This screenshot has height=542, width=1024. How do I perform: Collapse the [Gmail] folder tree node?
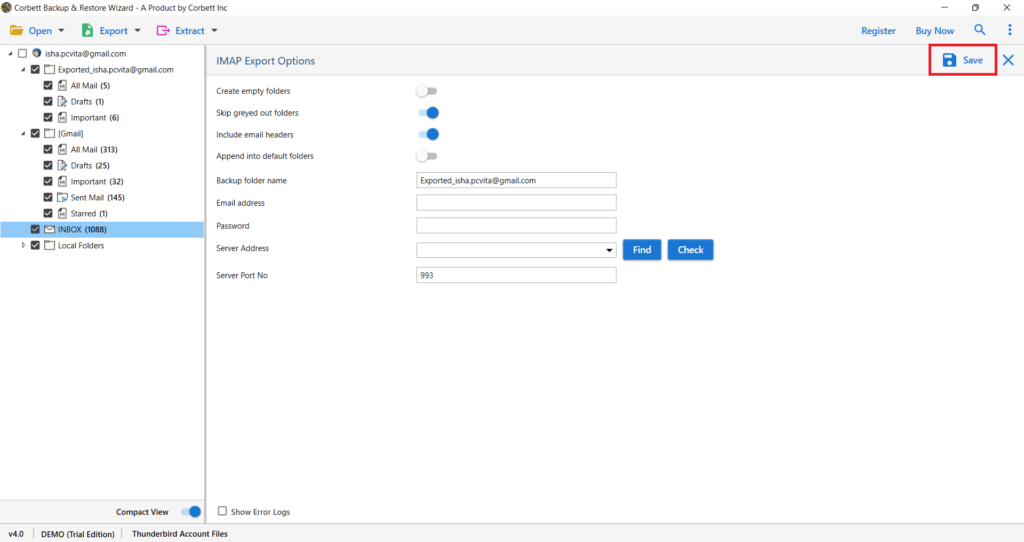(23, 133)
